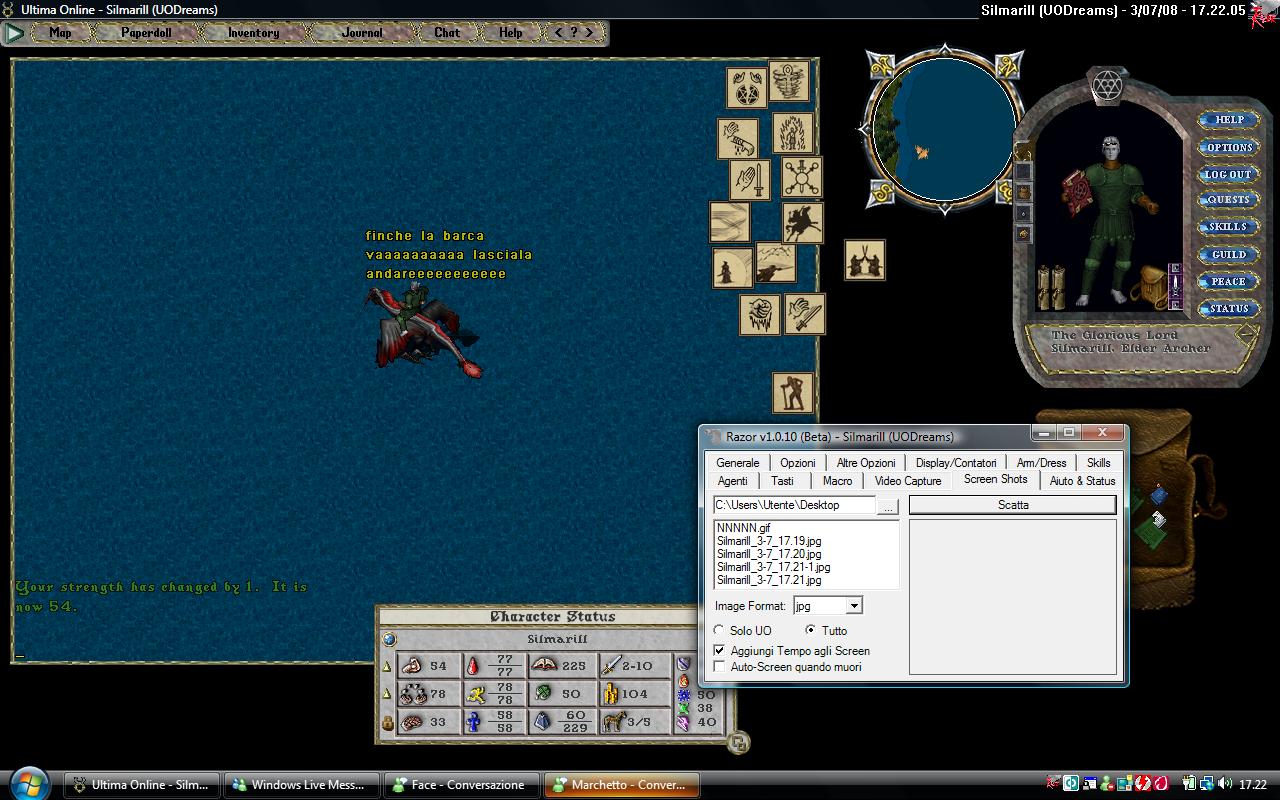Viewport: 1280px width, 800px height.
Task: Enable Auto-Screen quando muori
Action: (x=719, y=667)
